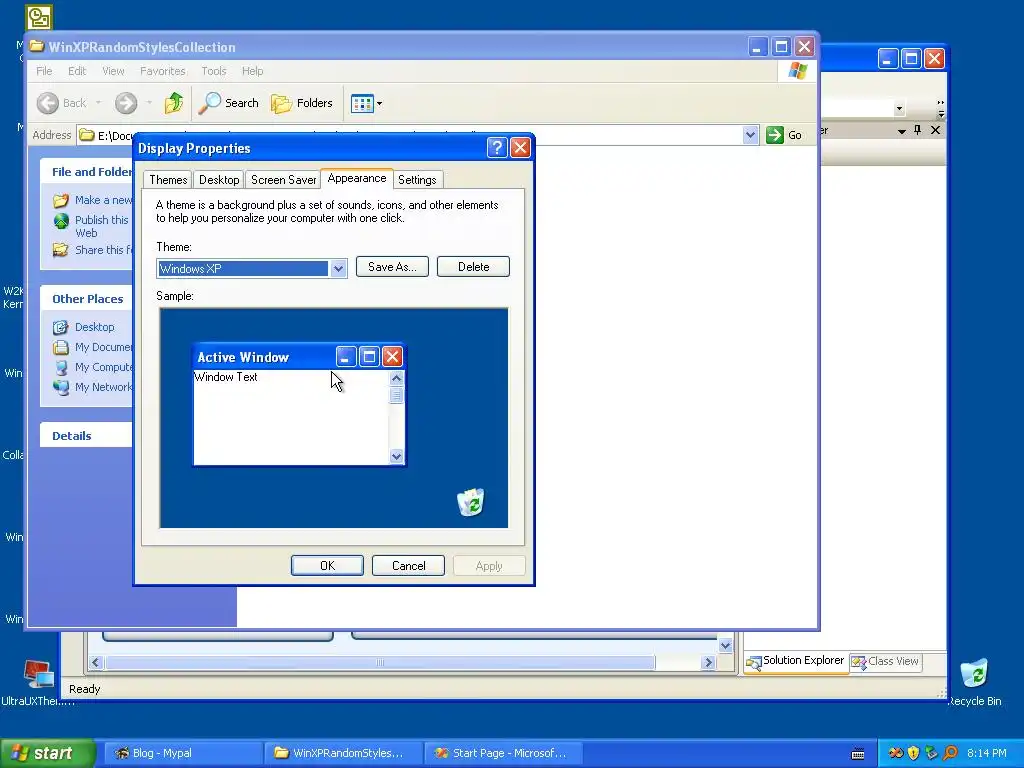Click the sample window scrollbar up arrow
This screenshot has height=768, width=1024.
coord(396,378)
